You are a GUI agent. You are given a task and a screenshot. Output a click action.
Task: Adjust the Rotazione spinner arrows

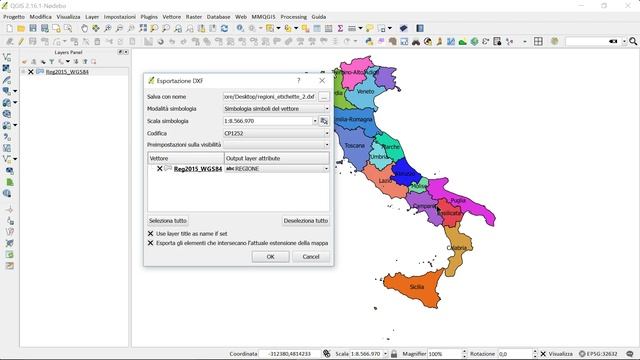pyautogui.click(x=535, y=354)
